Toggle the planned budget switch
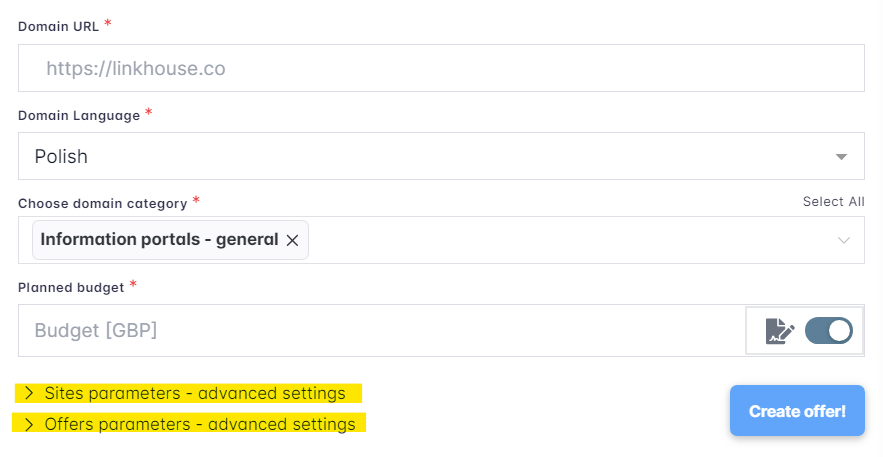 [828, 331]
